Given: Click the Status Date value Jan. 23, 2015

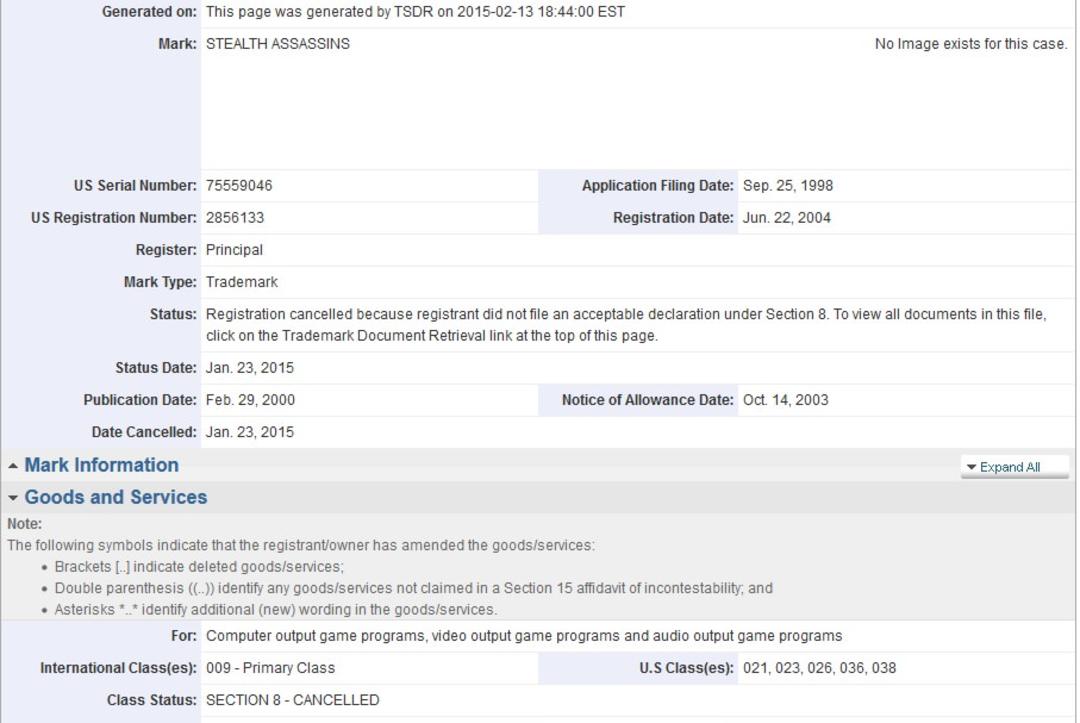Looking at the screenshot, I should [x=249, y=368].
